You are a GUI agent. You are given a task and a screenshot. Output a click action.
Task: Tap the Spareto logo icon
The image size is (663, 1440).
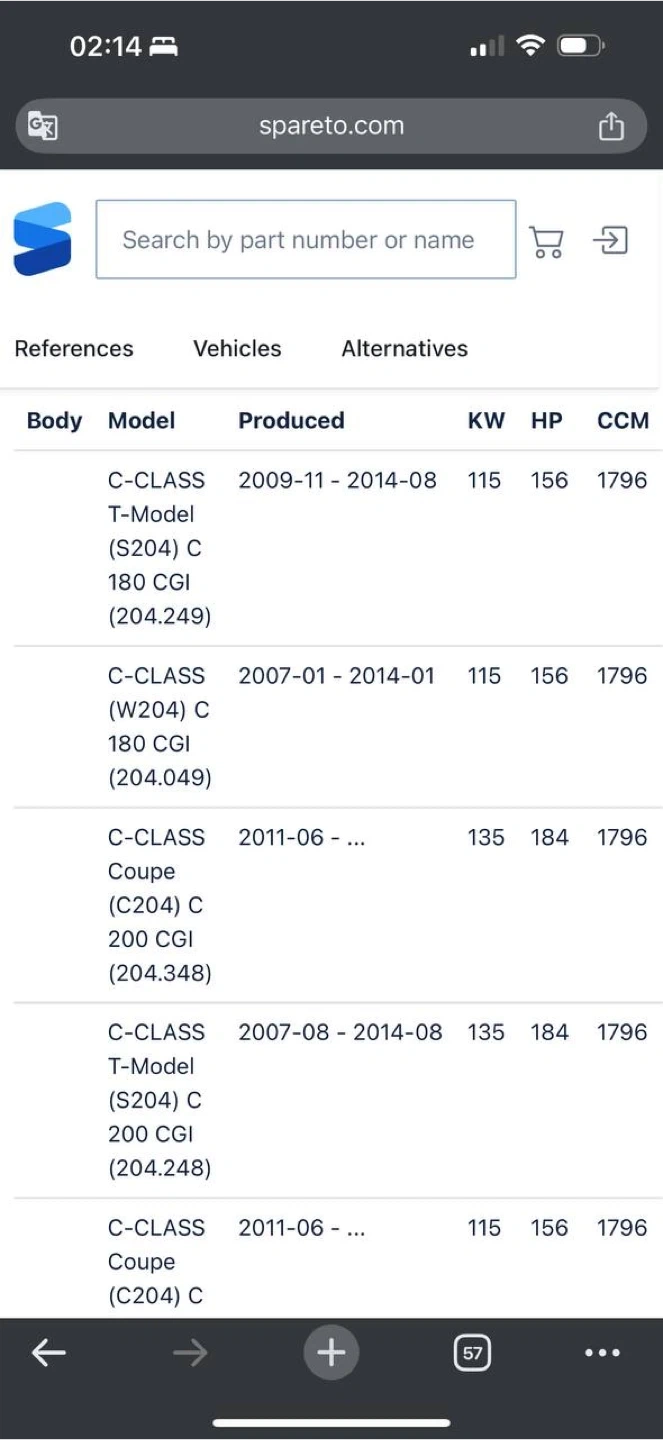pyautogui.click(x=43, y=239)
